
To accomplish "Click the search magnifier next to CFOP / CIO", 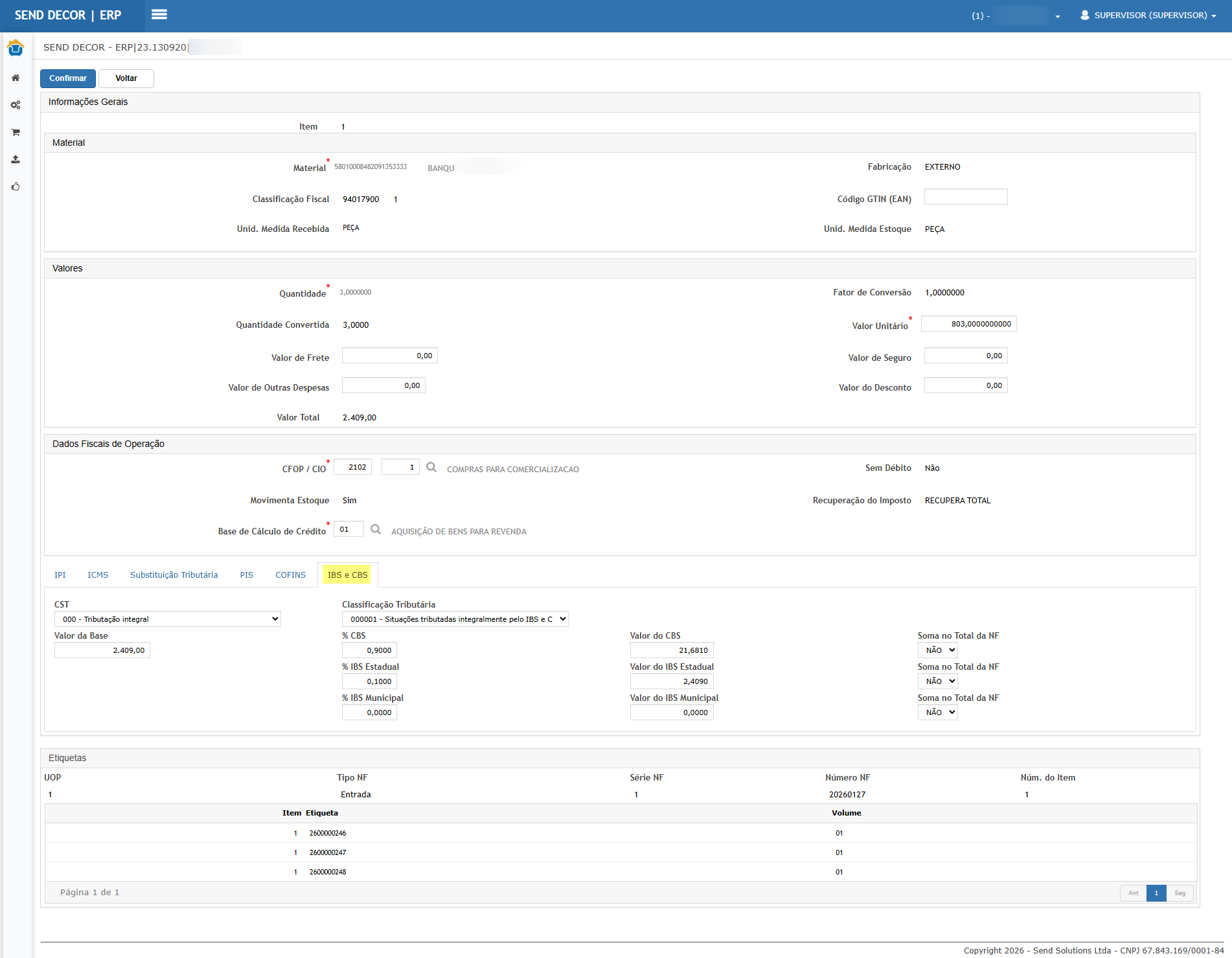I will click(x=431, y=467).
